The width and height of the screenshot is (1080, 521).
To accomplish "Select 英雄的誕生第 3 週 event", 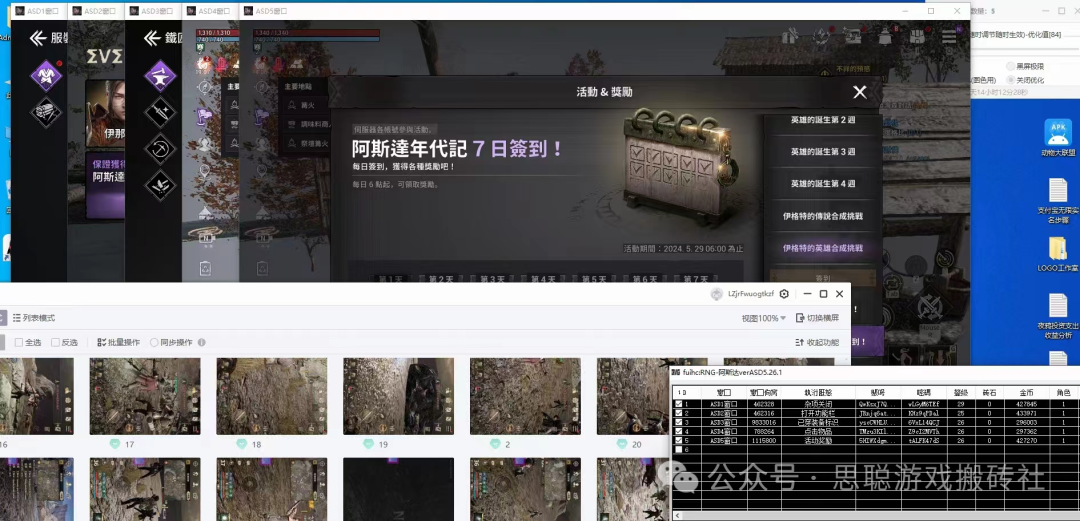I will click(x=823, y=152).
